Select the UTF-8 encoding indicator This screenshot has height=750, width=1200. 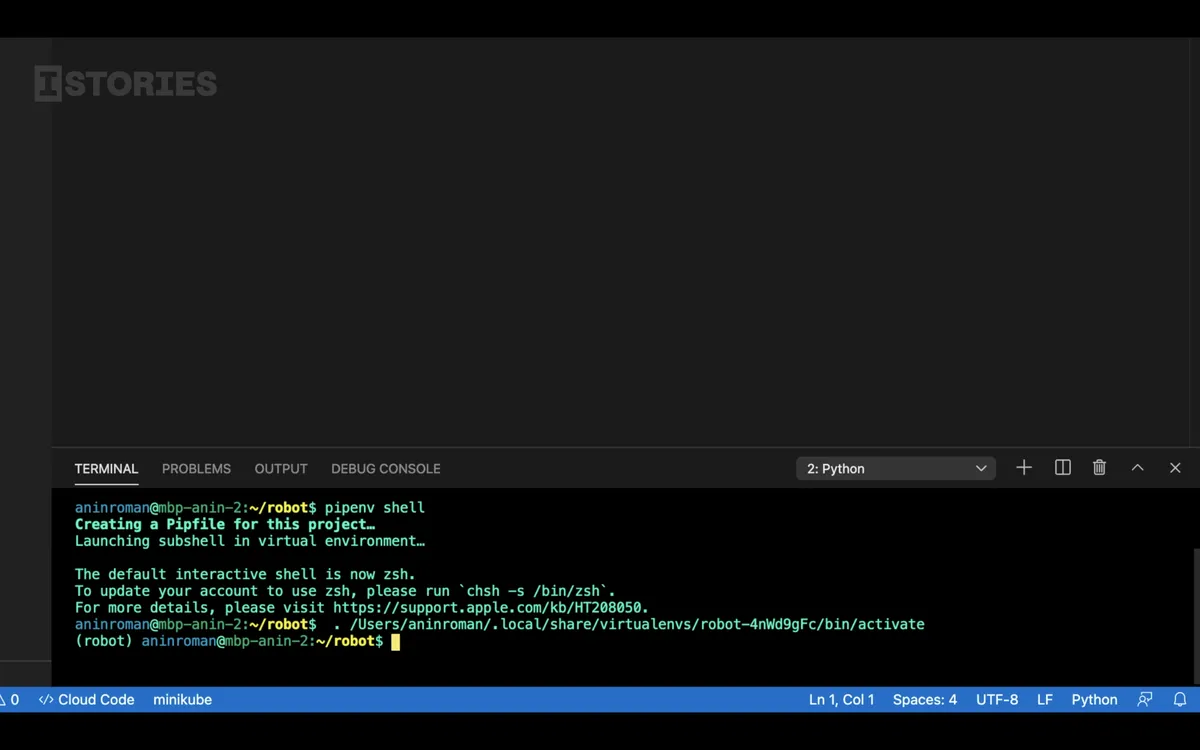(996, 700)
